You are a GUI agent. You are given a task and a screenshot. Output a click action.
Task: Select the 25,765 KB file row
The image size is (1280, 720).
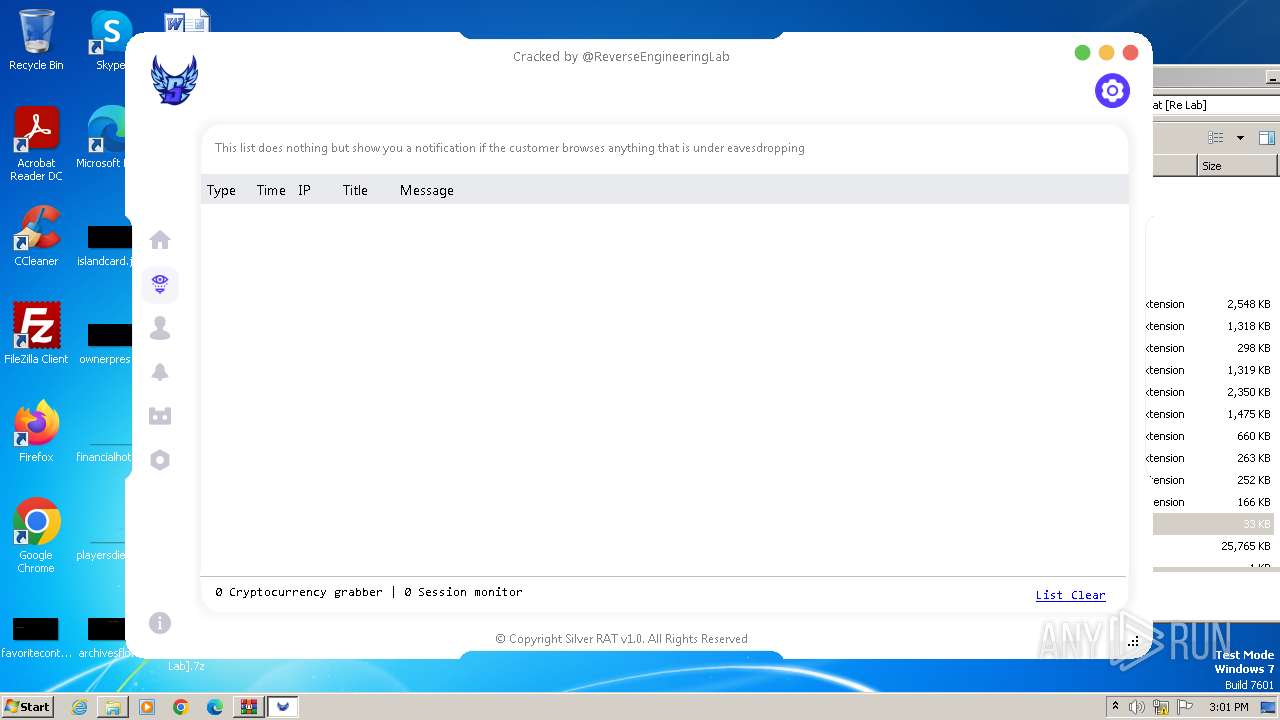coord(1212,546)
